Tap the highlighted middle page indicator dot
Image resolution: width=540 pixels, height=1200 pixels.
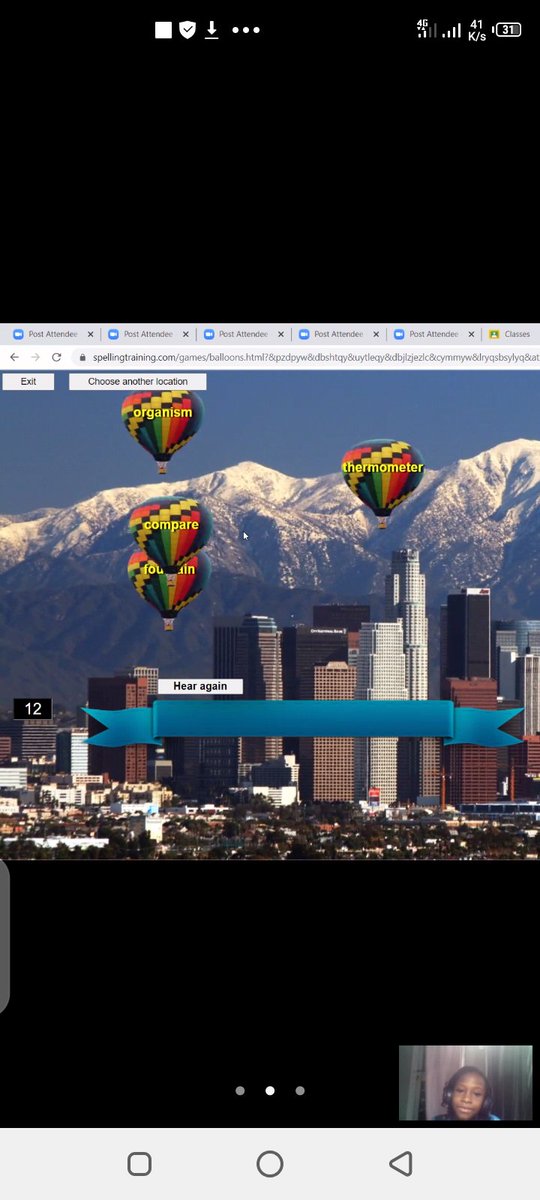(270, 1091)
